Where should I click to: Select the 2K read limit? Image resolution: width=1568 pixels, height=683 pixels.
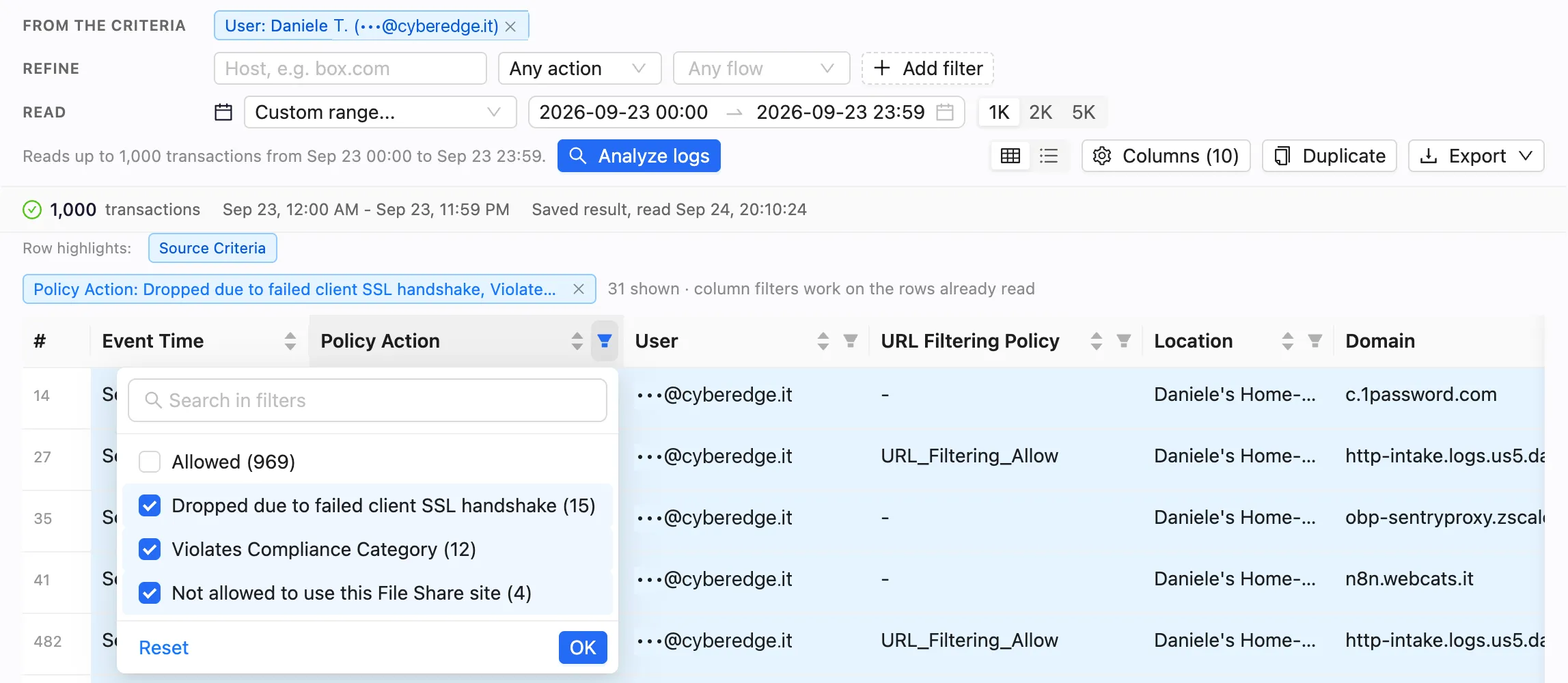coord(1041,112)
